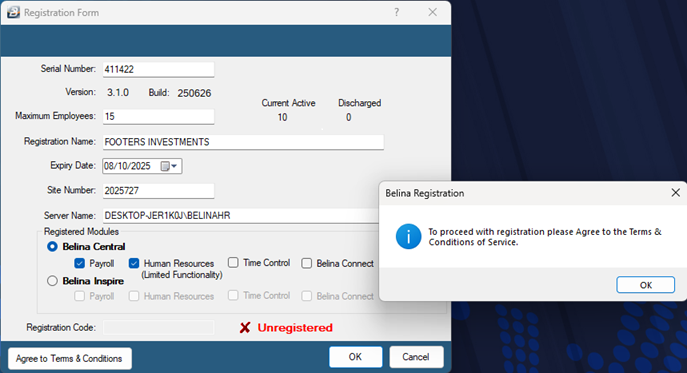Viewport: 687px width, 373px height.
Task: Check Time Control under Belina Inspire
Action: click(x=233, y=295)
